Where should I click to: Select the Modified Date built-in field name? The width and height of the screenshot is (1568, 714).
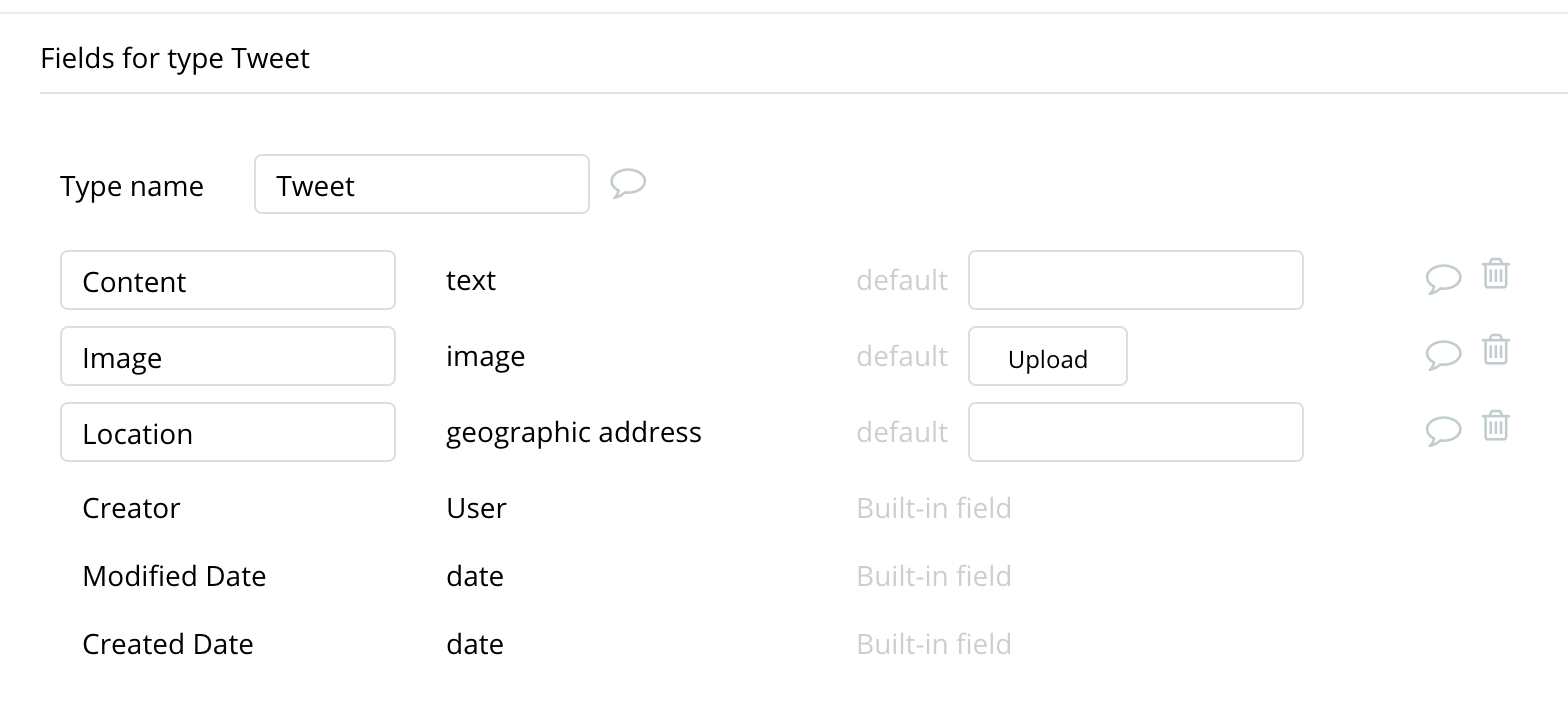click(174, 577)
